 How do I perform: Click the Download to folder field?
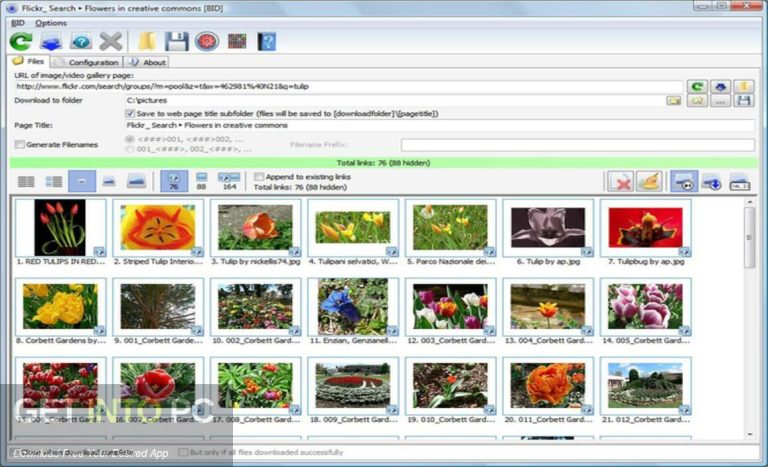coord(396,100)
